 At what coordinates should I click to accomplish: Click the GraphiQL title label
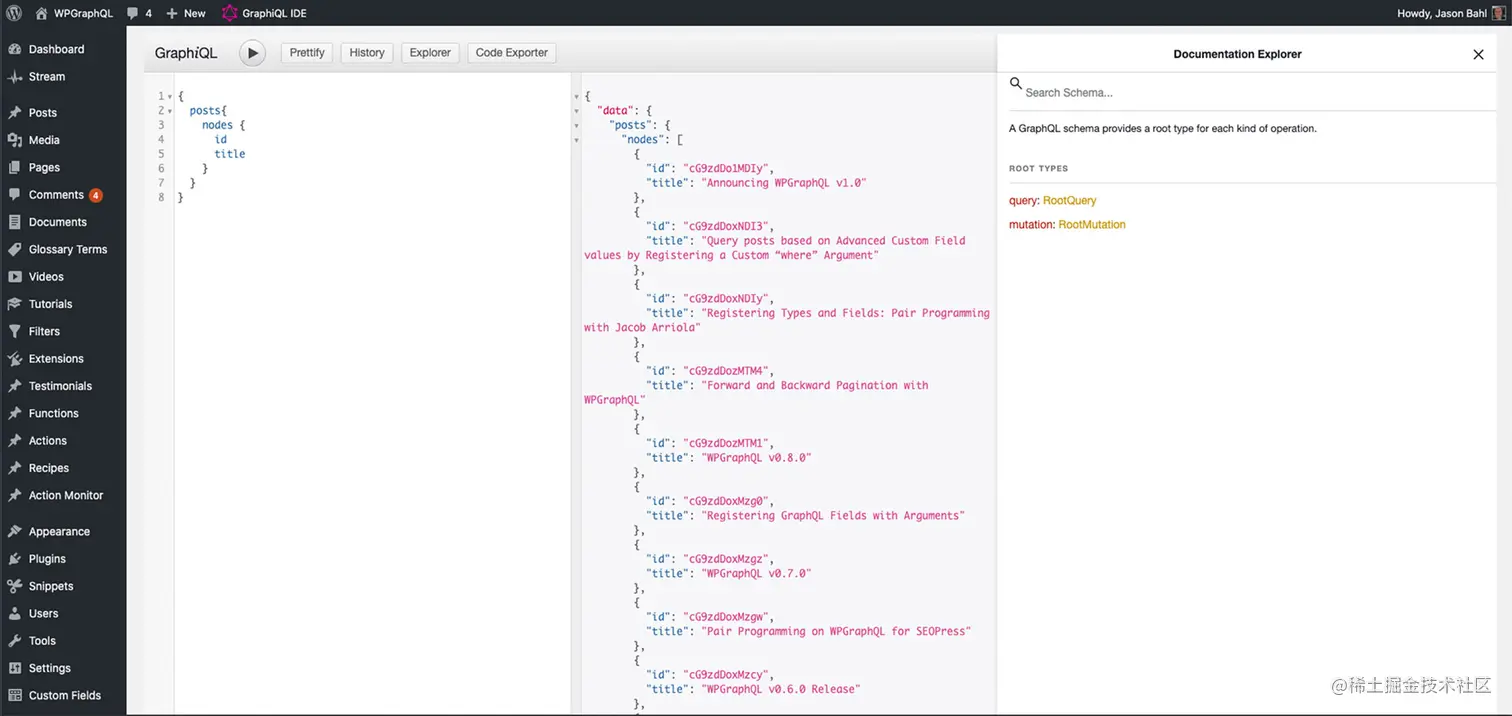(x=186, y=53)
